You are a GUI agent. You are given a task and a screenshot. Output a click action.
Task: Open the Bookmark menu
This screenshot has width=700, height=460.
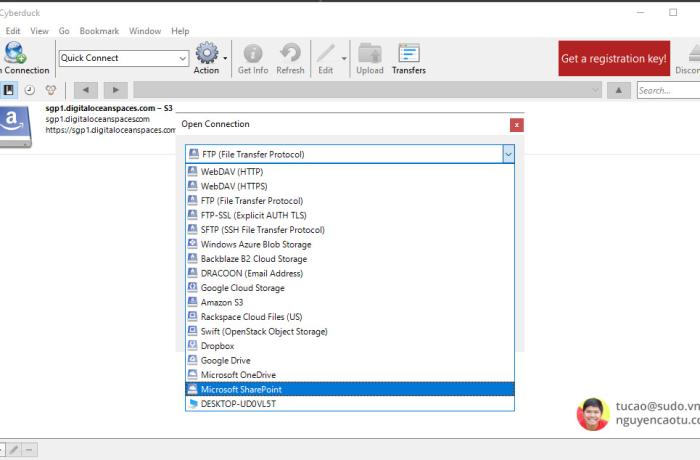coord(99,31)
